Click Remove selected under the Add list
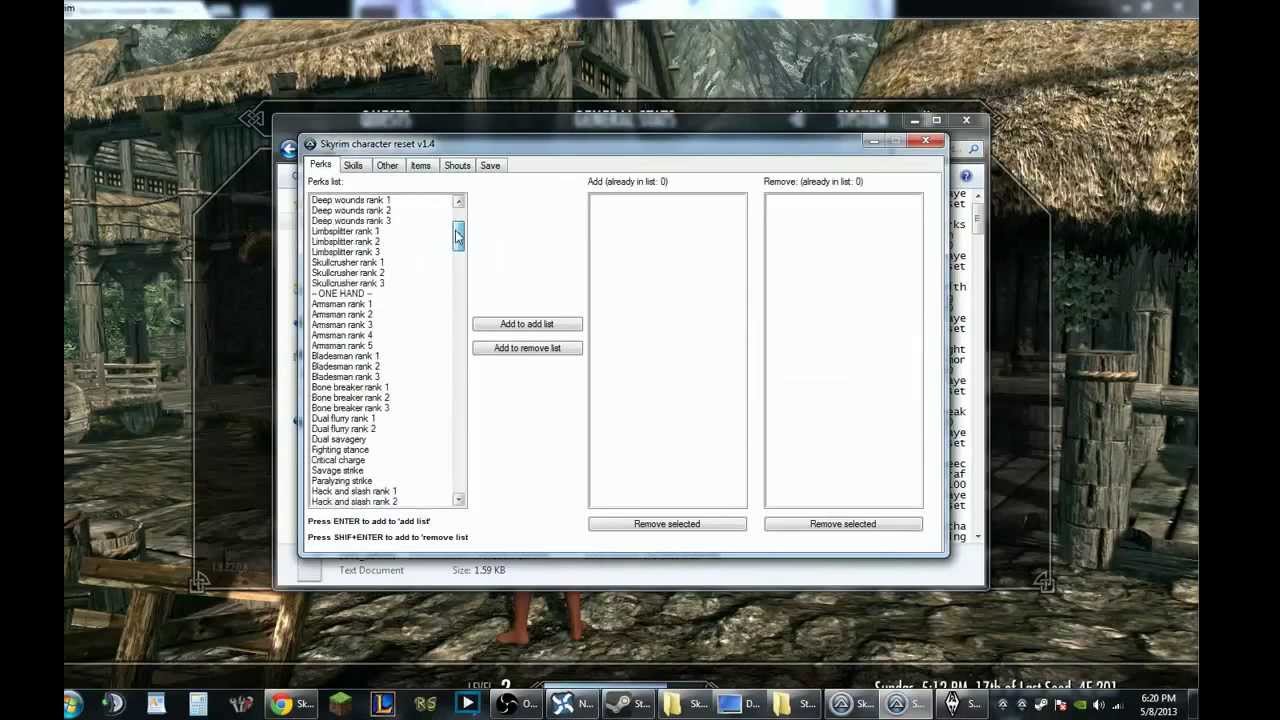The width and height of the screenshot is (1280, 720). click(667, 524)
